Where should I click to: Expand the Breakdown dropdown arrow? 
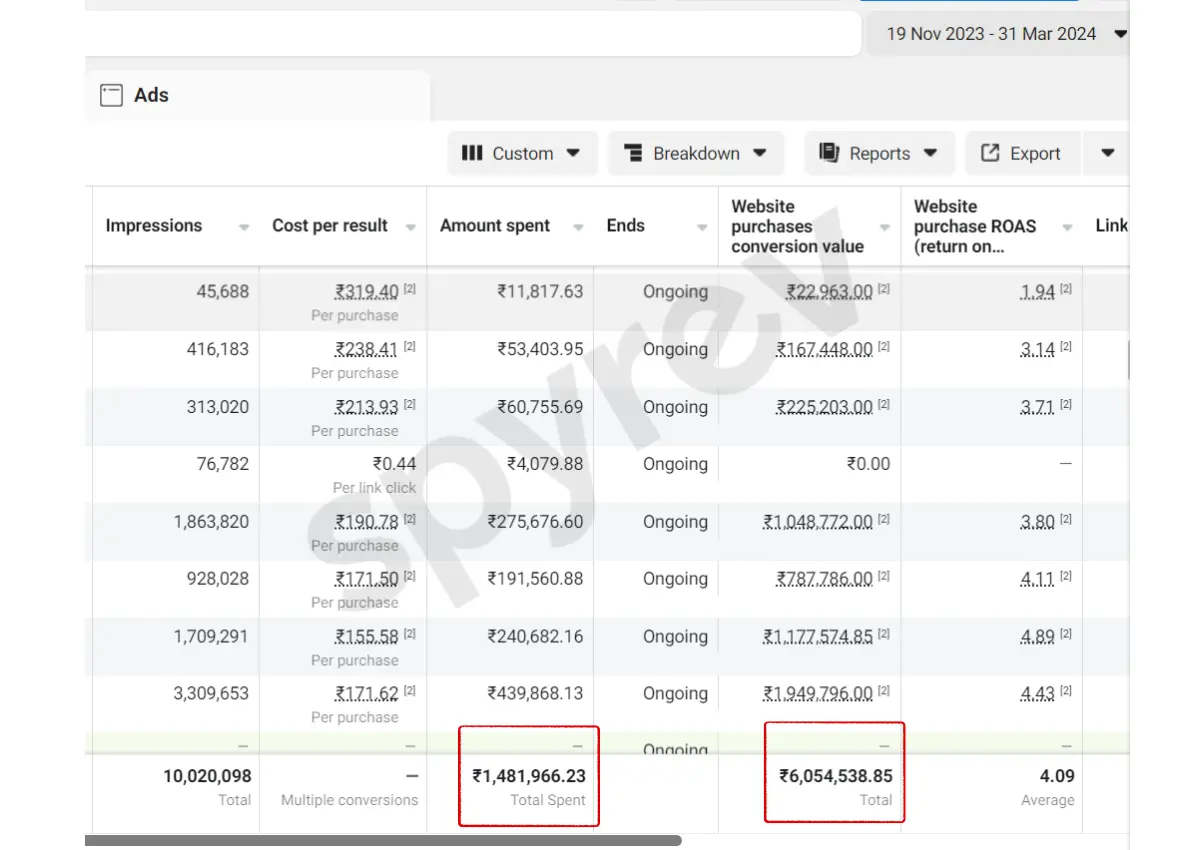(x=760, y=153)
